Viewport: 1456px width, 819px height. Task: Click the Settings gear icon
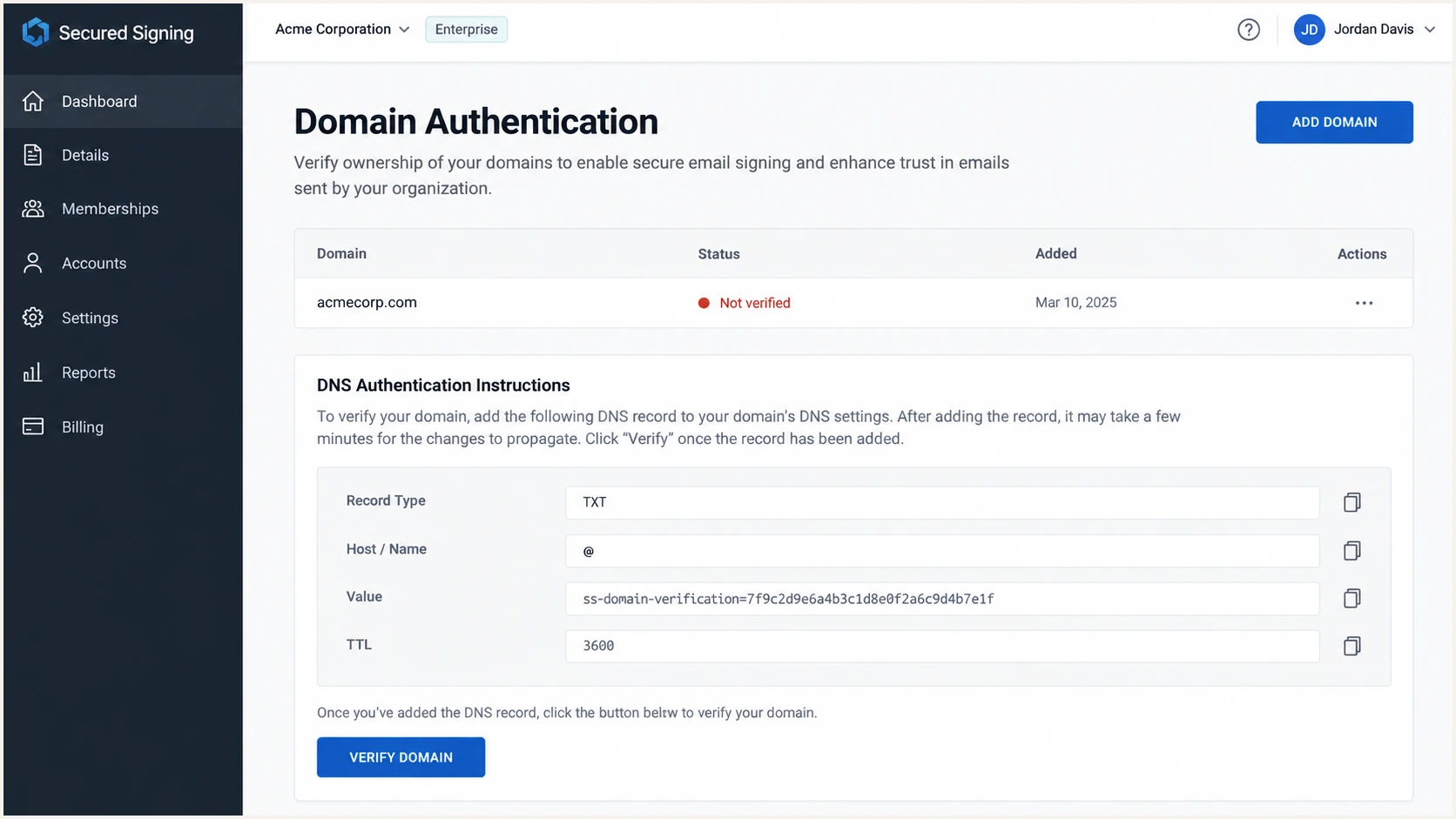(x=33, y=318)
